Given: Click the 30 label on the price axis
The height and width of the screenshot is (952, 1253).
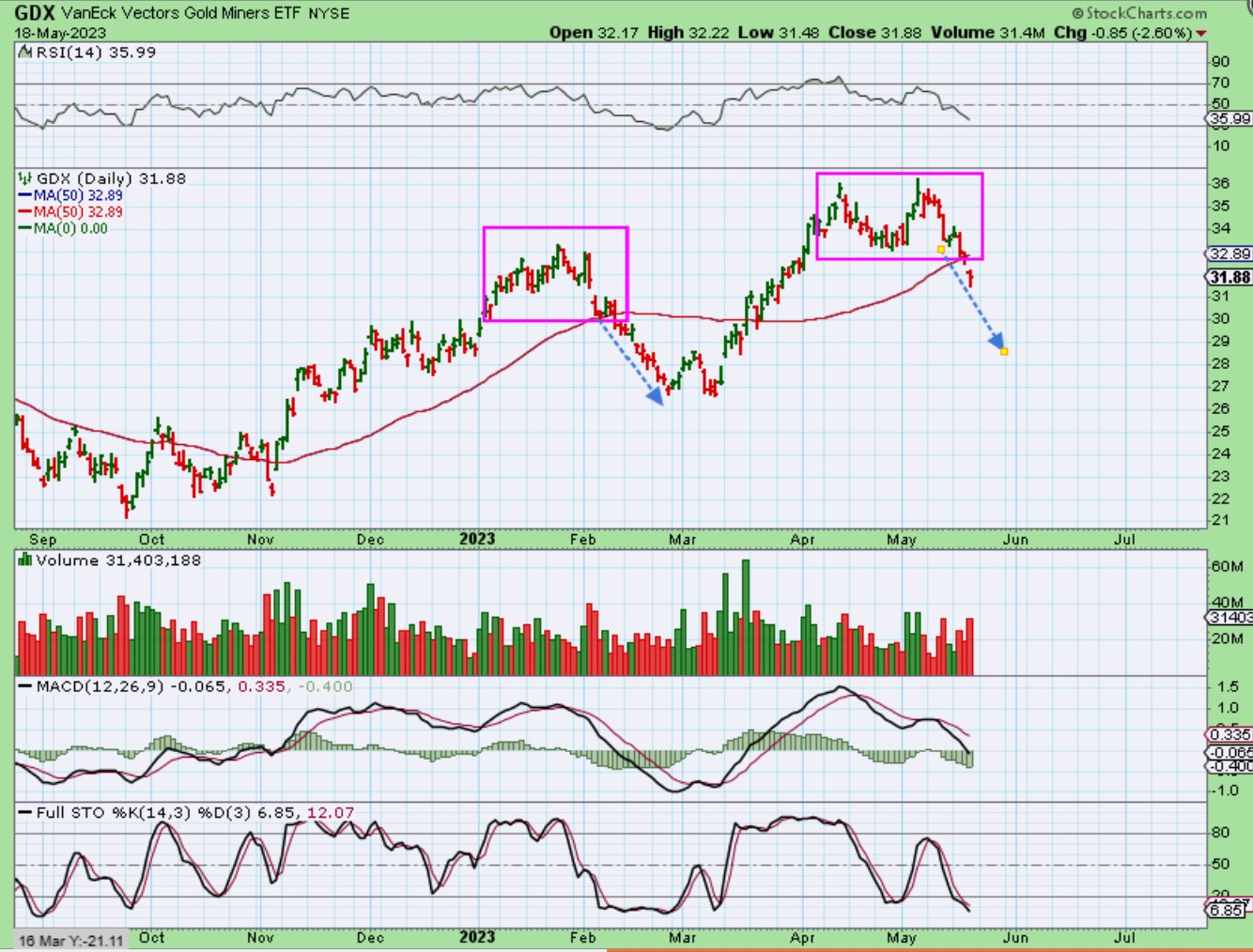Looking at the screenshot, I should point(1220,318).
